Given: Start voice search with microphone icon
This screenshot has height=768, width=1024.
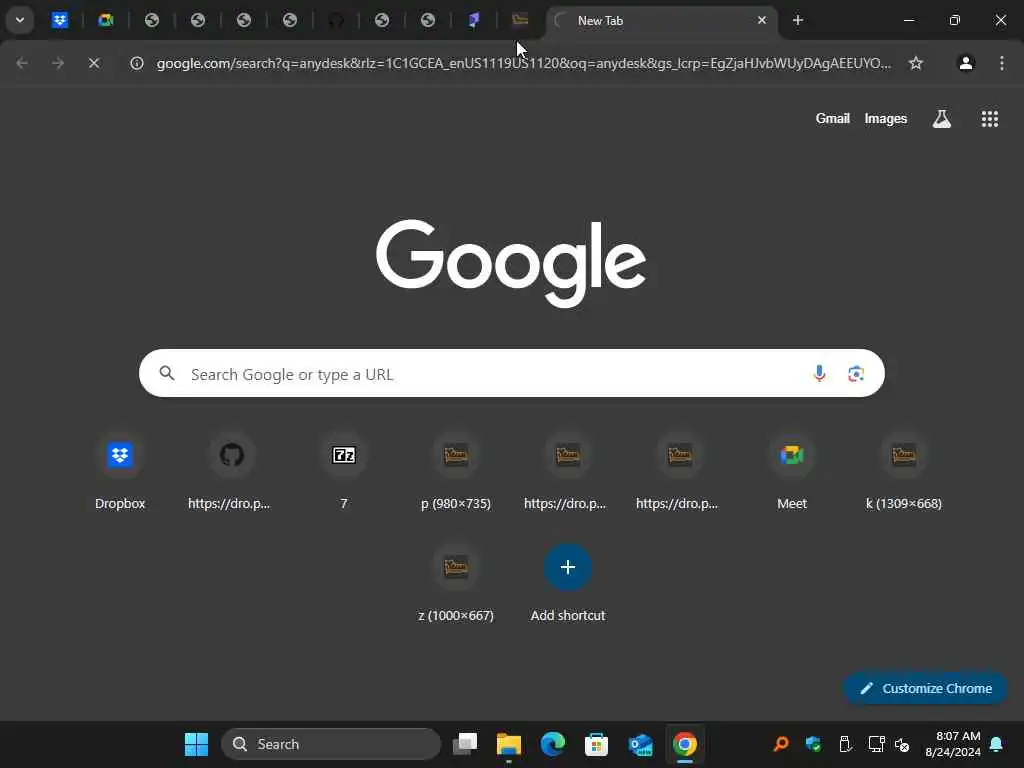Looking at the screenshot, I should pyautogui.click(x=819, y=374).
